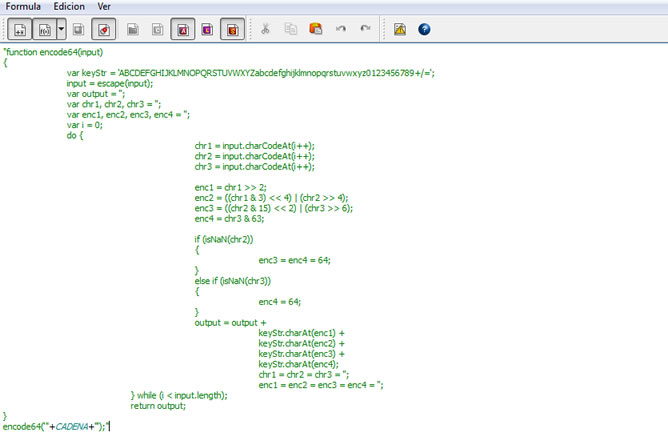Place cursor on 'return output;' code line
The image size is (668, 437).
pos(158,406)
